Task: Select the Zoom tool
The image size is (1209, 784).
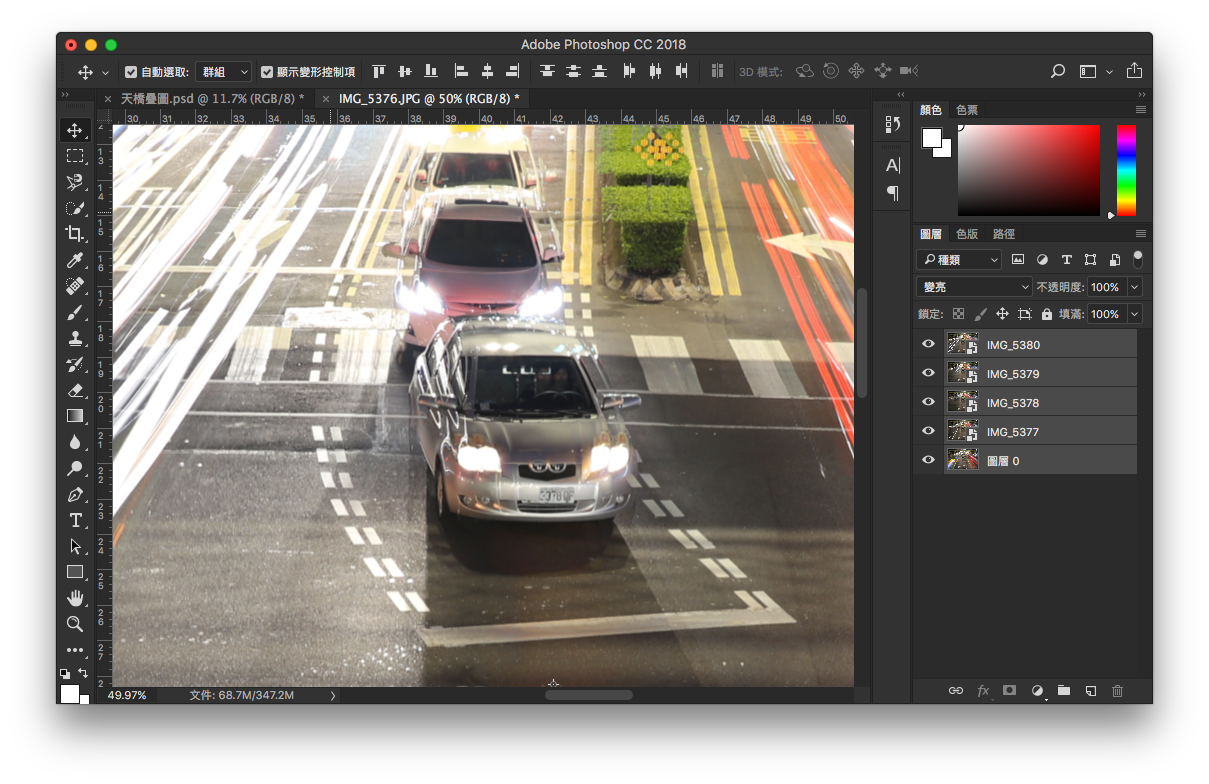Action: coord(75,624)
